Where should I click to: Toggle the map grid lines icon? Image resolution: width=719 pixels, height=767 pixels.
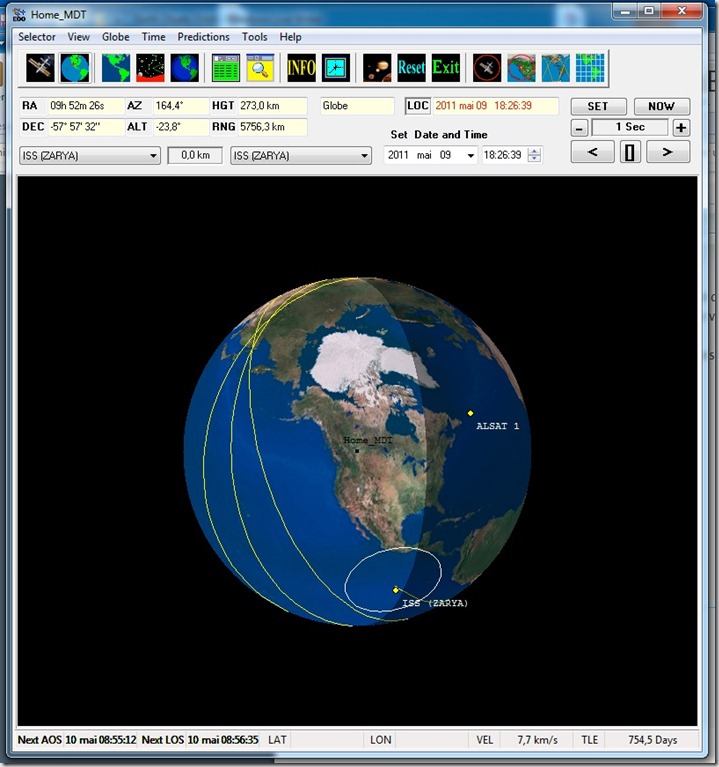(x=590, y=67)
